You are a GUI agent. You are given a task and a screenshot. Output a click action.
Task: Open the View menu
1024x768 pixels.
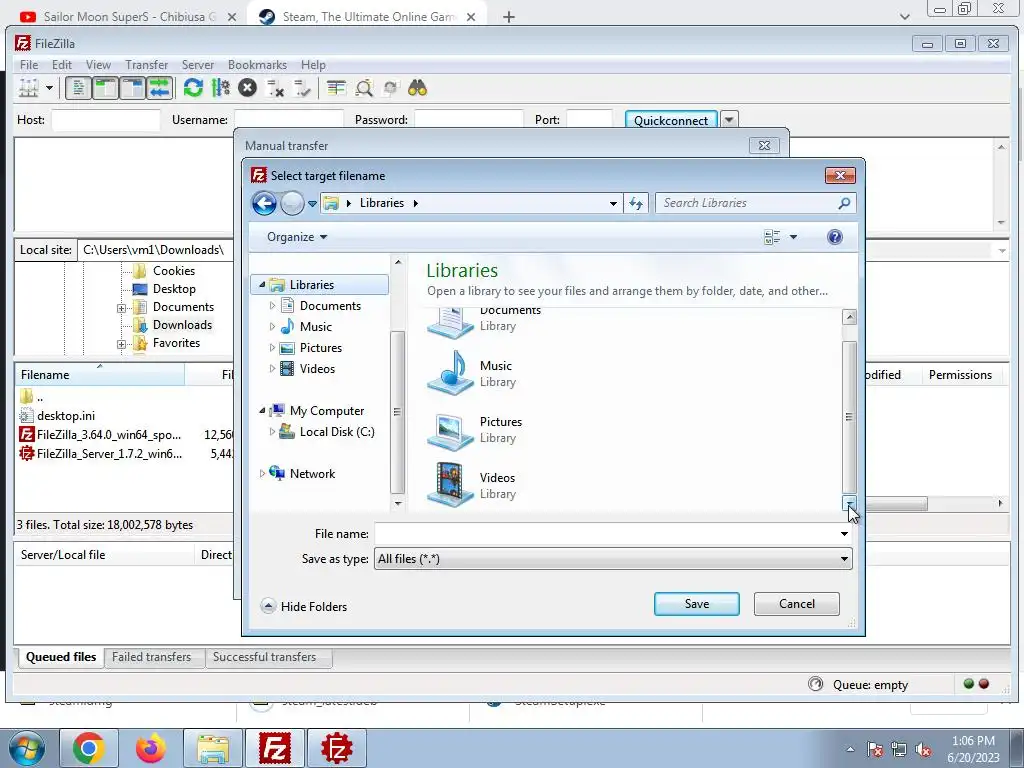(x=98, y=65)
